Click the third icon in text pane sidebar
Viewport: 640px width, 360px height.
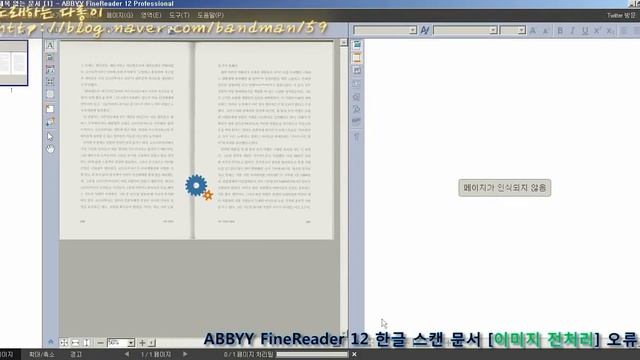[x=357, y=71]
